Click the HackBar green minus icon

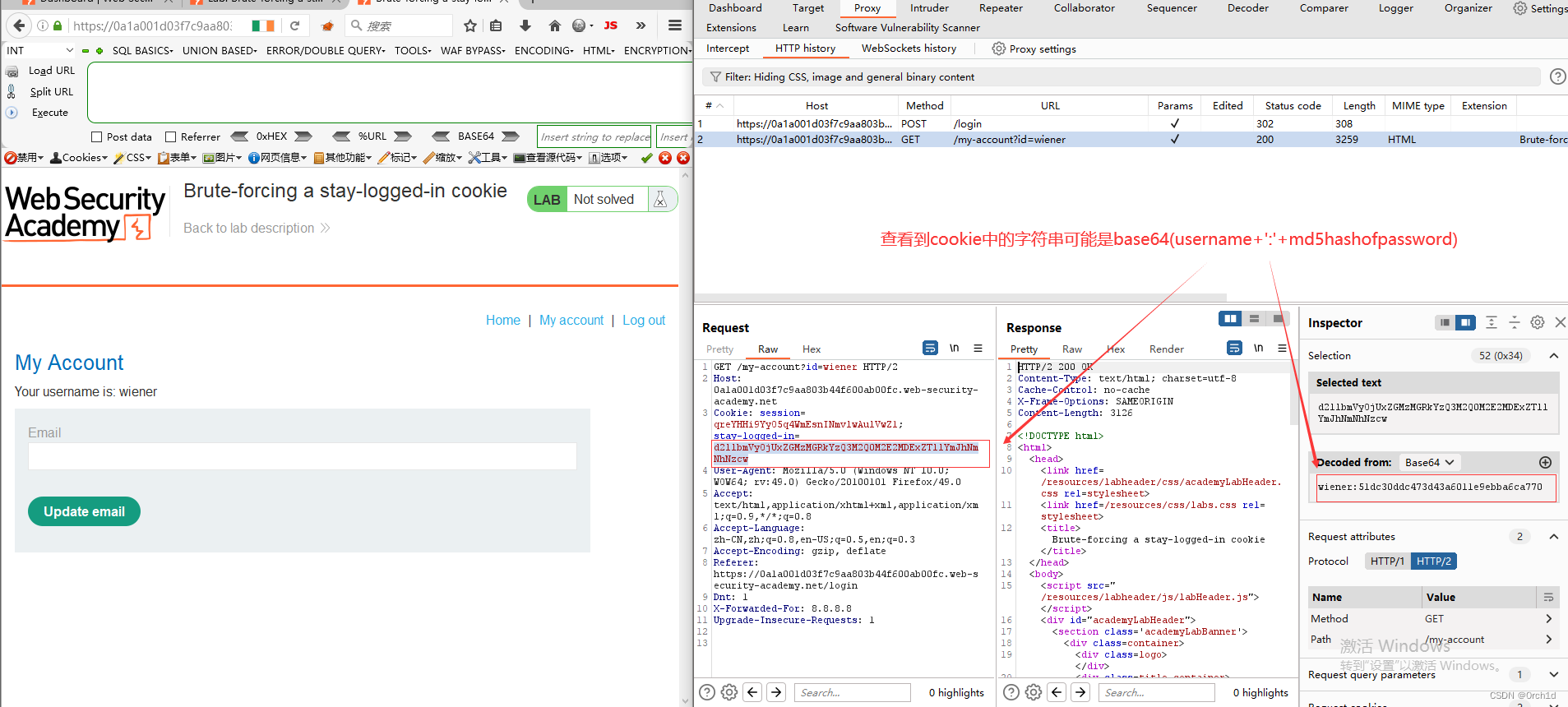(x=86, y=51)
